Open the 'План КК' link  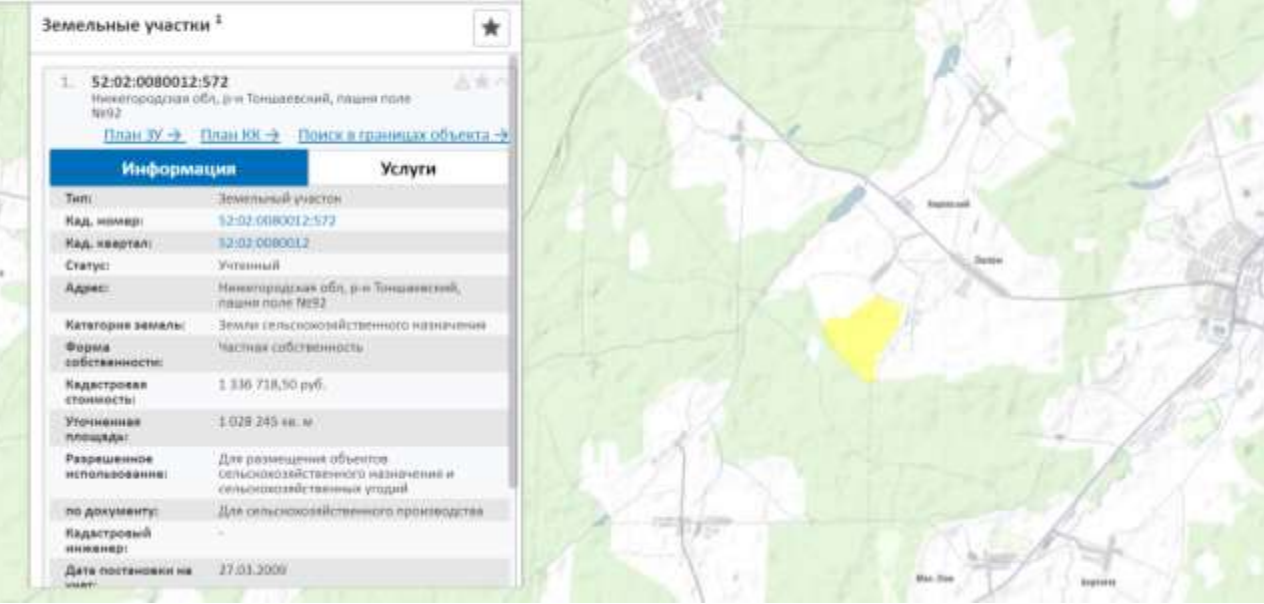coord(240,135)
